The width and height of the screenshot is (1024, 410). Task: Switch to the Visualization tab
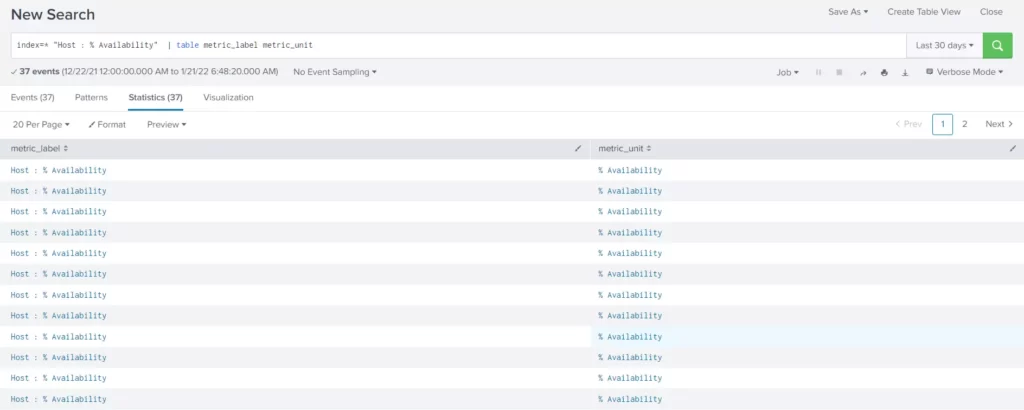(228, 97)
